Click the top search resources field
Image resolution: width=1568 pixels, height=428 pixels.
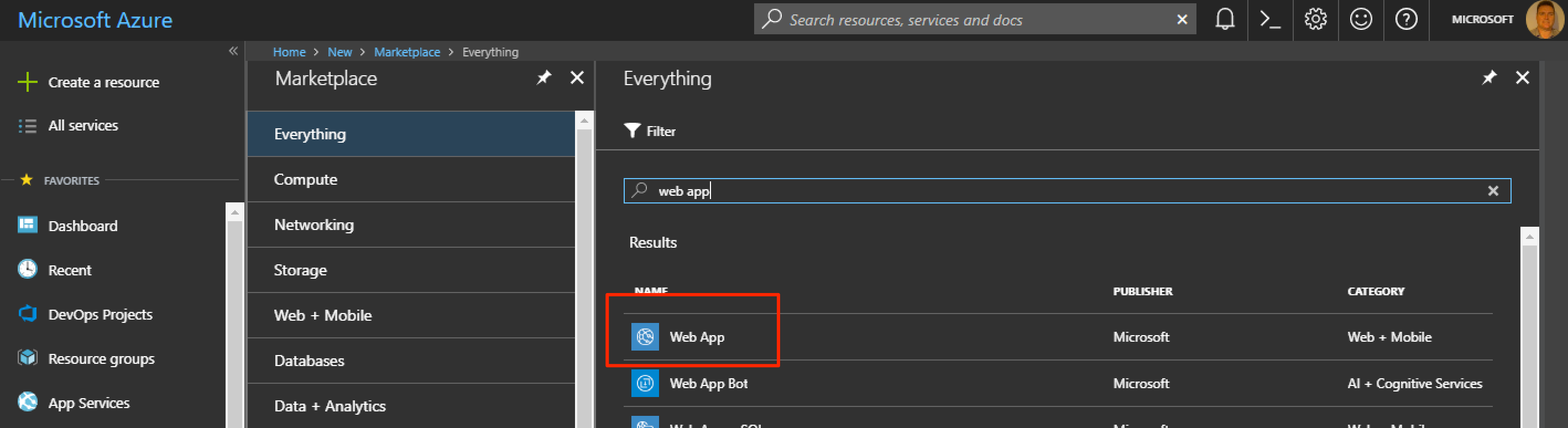pyautogui.click(x=975, y=19)
